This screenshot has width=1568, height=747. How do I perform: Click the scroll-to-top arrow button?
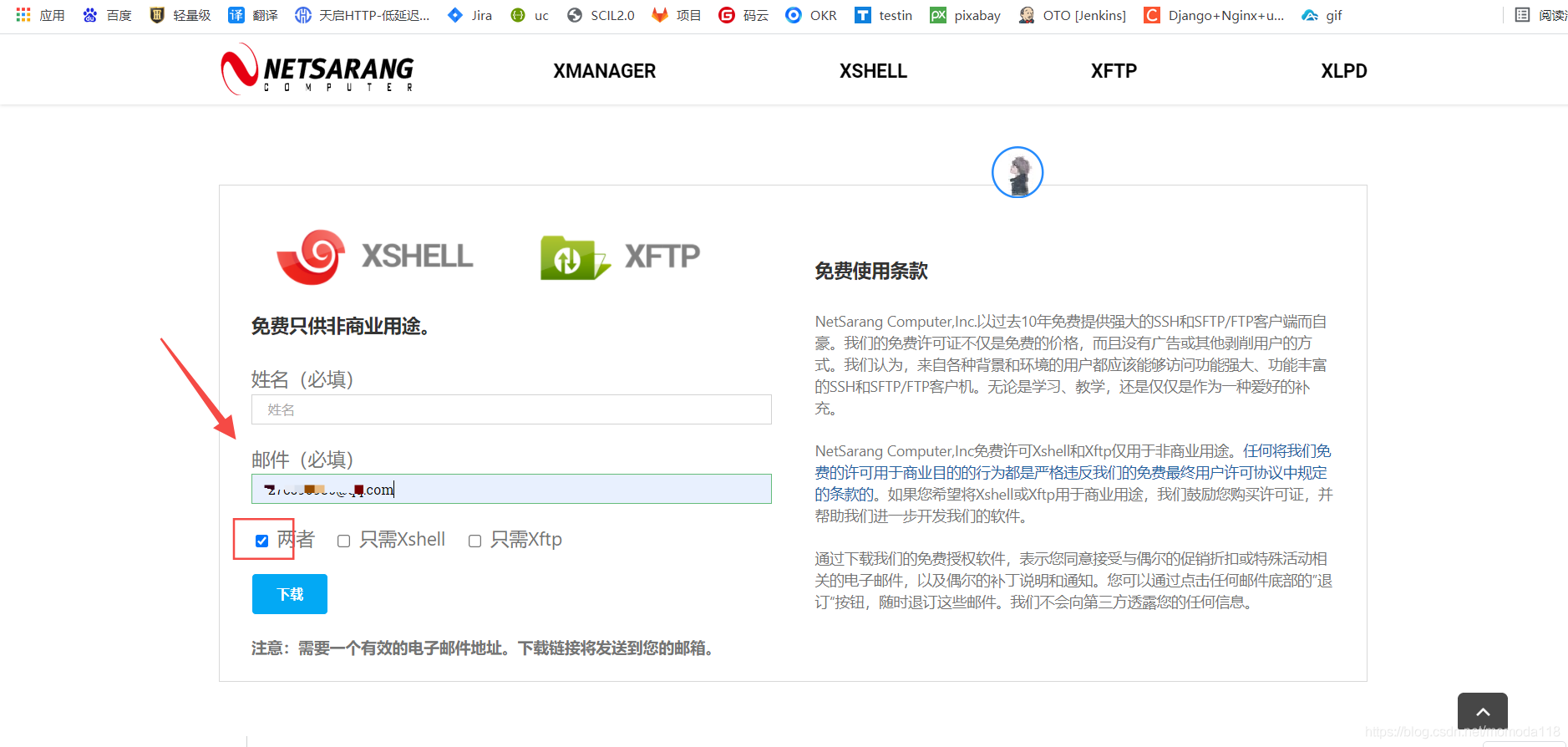1483,712
